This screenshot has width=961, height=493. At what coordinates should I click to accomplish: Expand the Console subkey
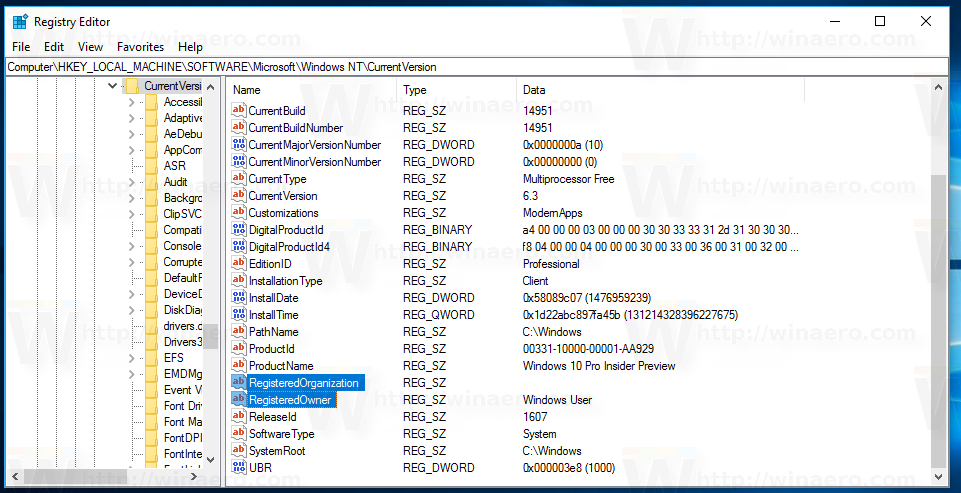(x=132, y=246)
